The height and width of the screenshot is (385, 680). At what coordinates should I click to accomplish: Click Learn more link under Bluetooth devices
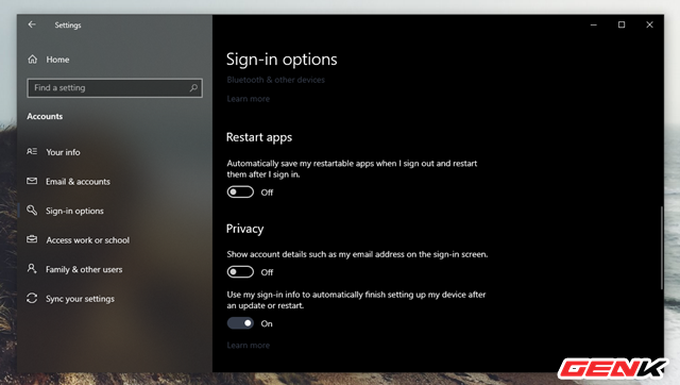pyautogui.click(x=248, y=99)
